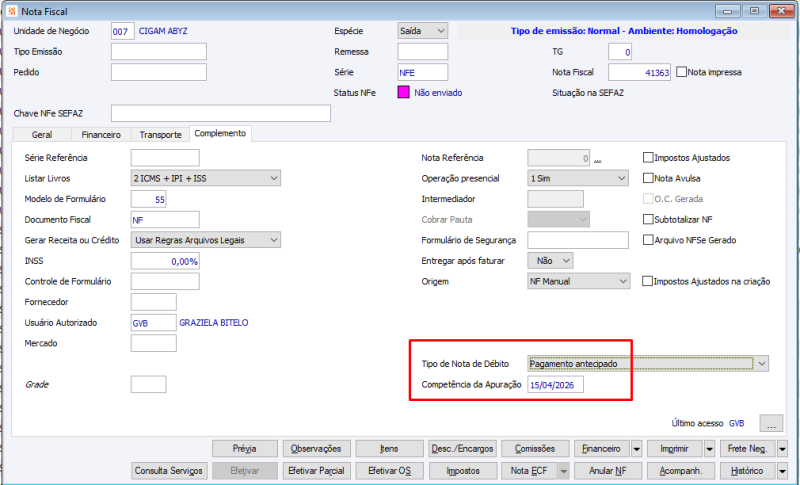Click the Nota ECF button
This screenshot has width=800, height=485.
pyautogui.click(x=530, y=471)
